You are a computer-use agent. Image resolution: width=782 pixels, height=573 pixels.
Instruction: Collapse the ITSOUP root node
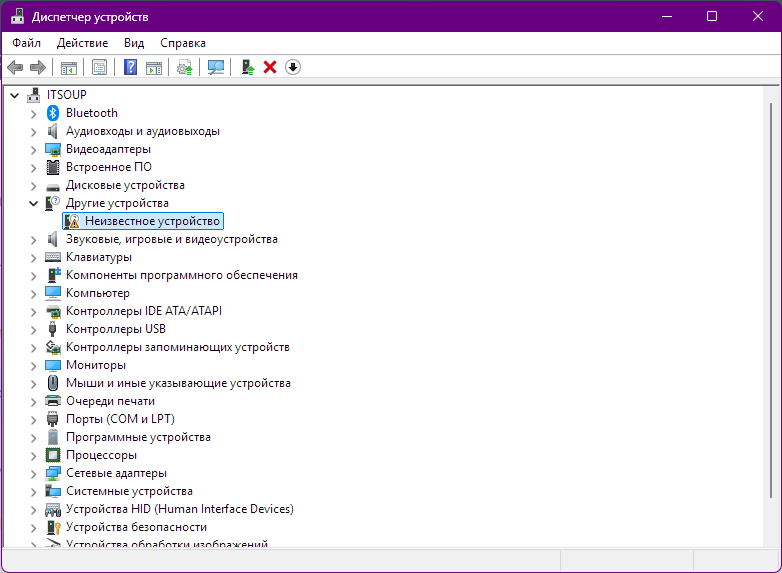14,95
